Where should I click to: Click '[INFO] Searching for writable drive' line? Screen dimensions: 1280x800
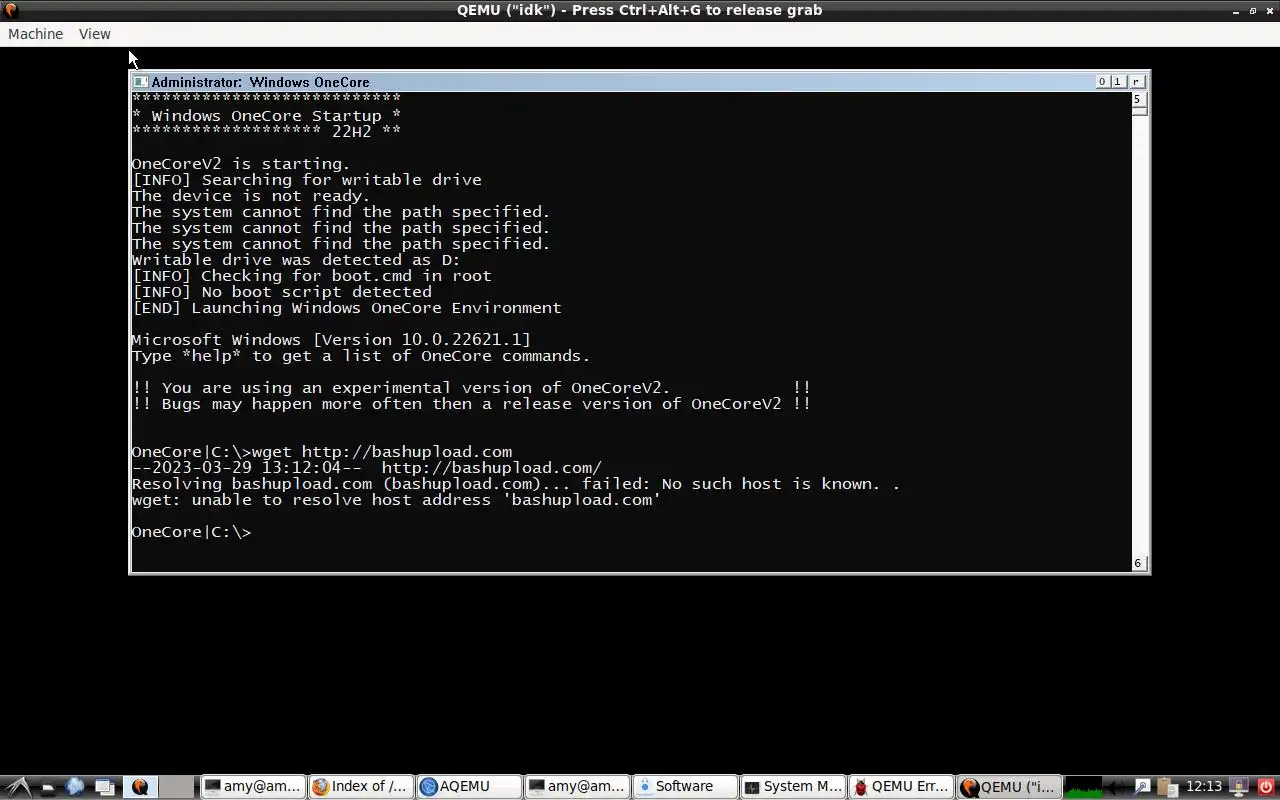point(306,180)
